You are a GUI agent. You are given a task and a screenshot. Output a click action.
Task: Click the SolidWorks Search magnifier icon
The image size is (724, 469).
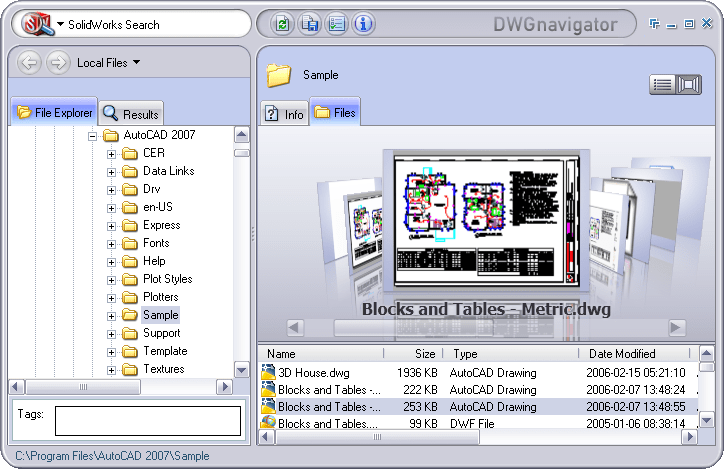tap(39, 23)
